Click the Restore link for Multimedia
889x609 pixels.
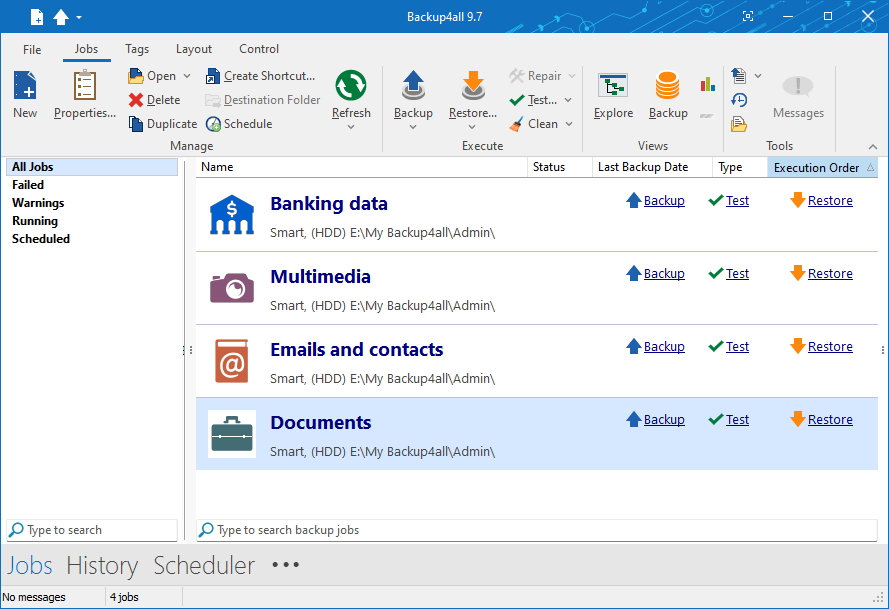tap(830, 274)
